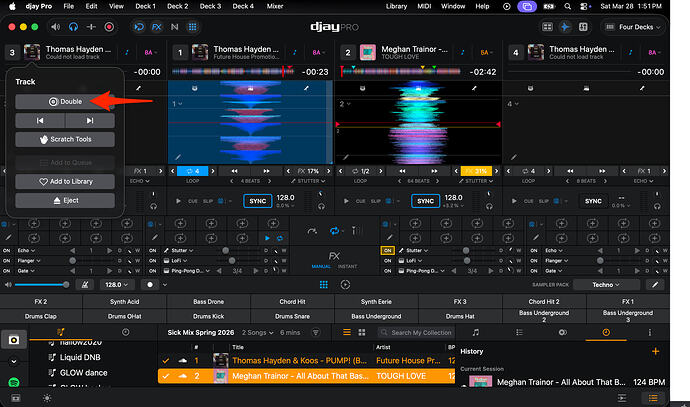690x407 pixels.
Task: Toggle the Neural Mix icon in toolbar
Action: 175,27
